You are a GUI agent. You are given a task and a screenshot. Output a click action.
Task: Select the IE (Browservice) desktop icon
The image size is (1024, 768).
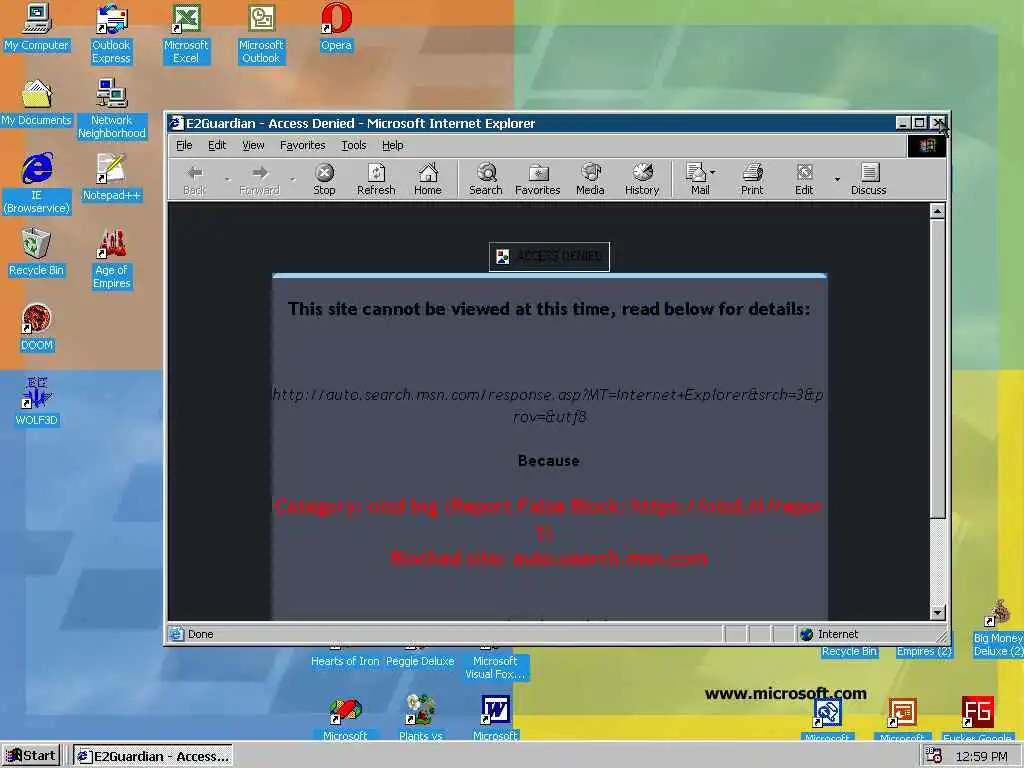pos(37,184)
